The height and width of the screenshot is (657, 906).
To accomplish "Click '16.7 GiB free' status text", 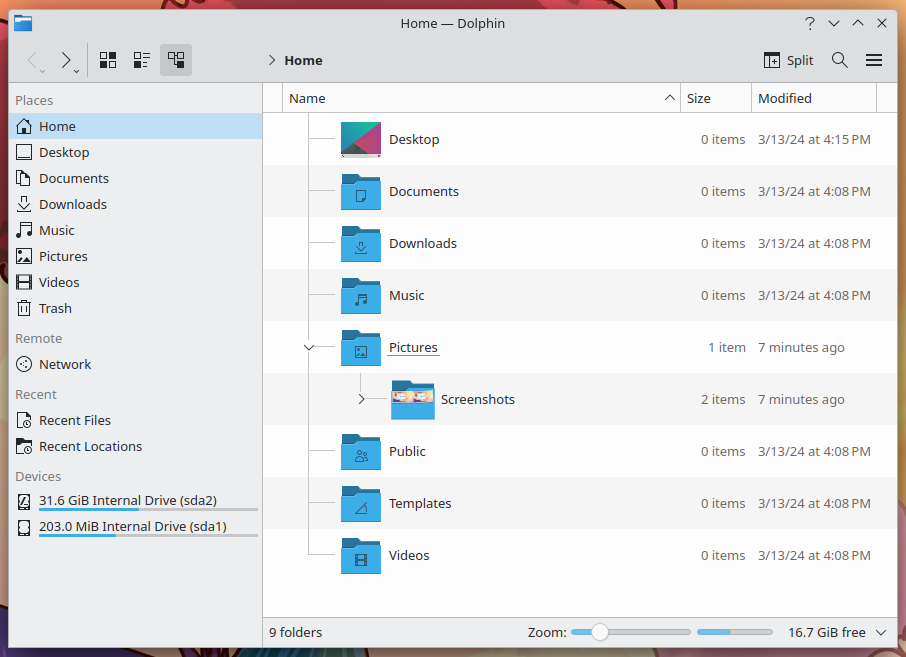I will [x=827, y=633].
